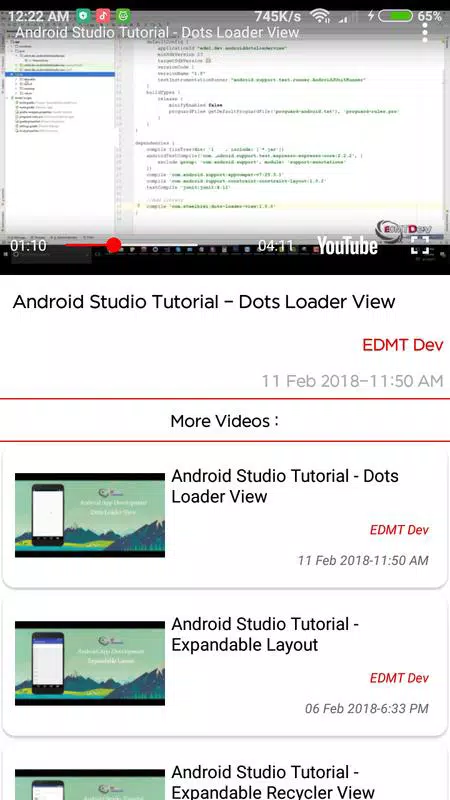Open Expandable Recycler View video thumbnail
The image size is (450, 800).
click(x=90, y=785)
